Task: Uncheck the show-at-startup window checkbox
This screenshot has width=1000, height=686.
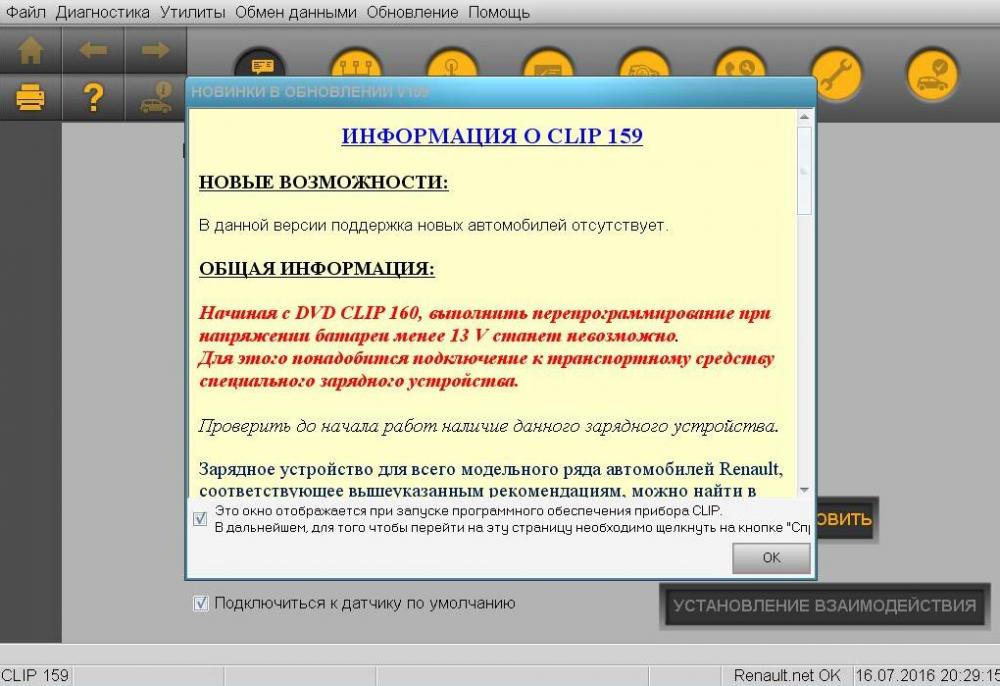Action: (200, 519)
